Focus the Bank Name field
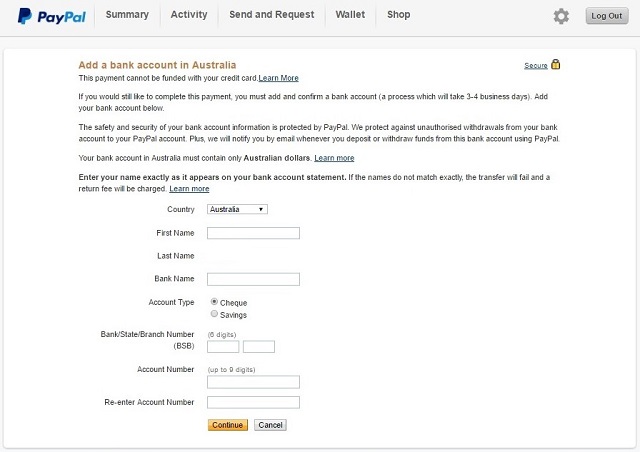 (x=253, y=279)
